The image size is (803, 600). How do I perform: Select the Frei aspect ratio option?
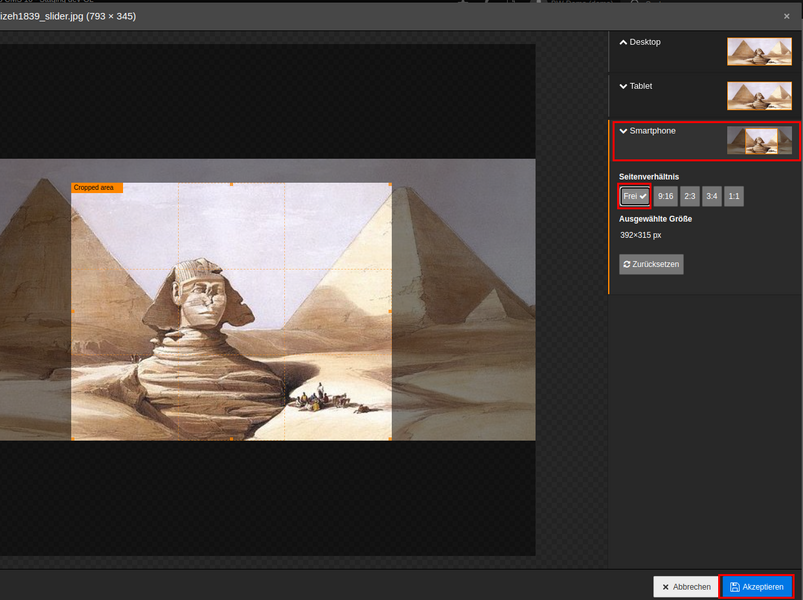(635, 196)
